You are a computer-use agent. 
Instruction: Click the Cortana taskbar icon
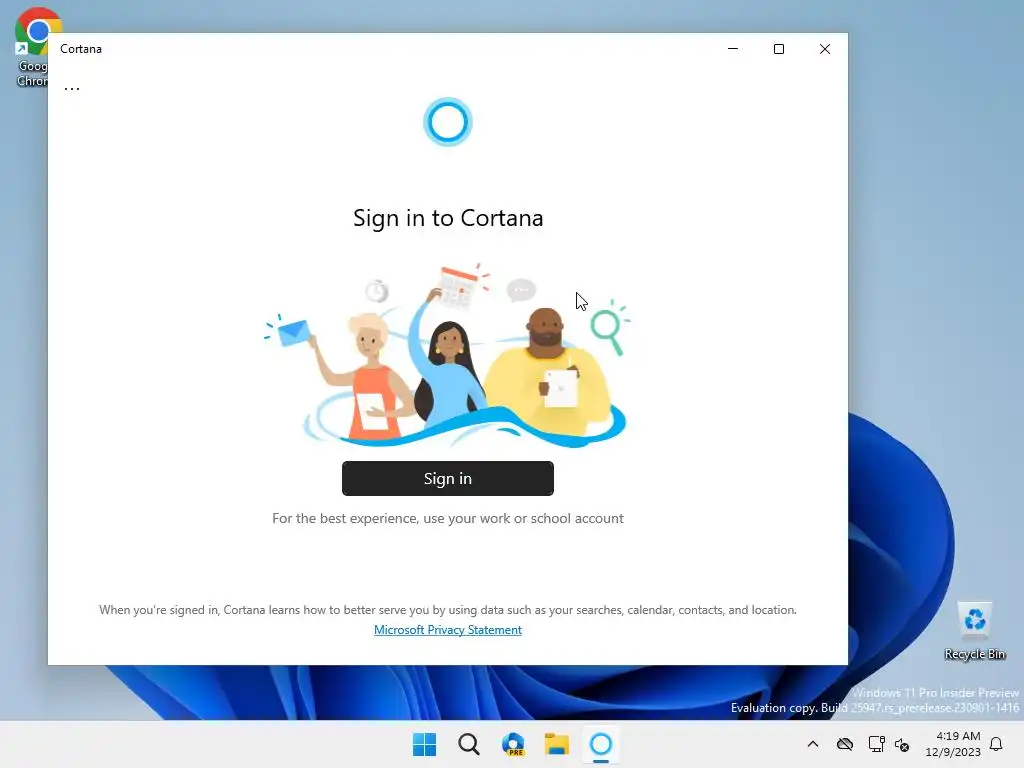click(601, 744)
